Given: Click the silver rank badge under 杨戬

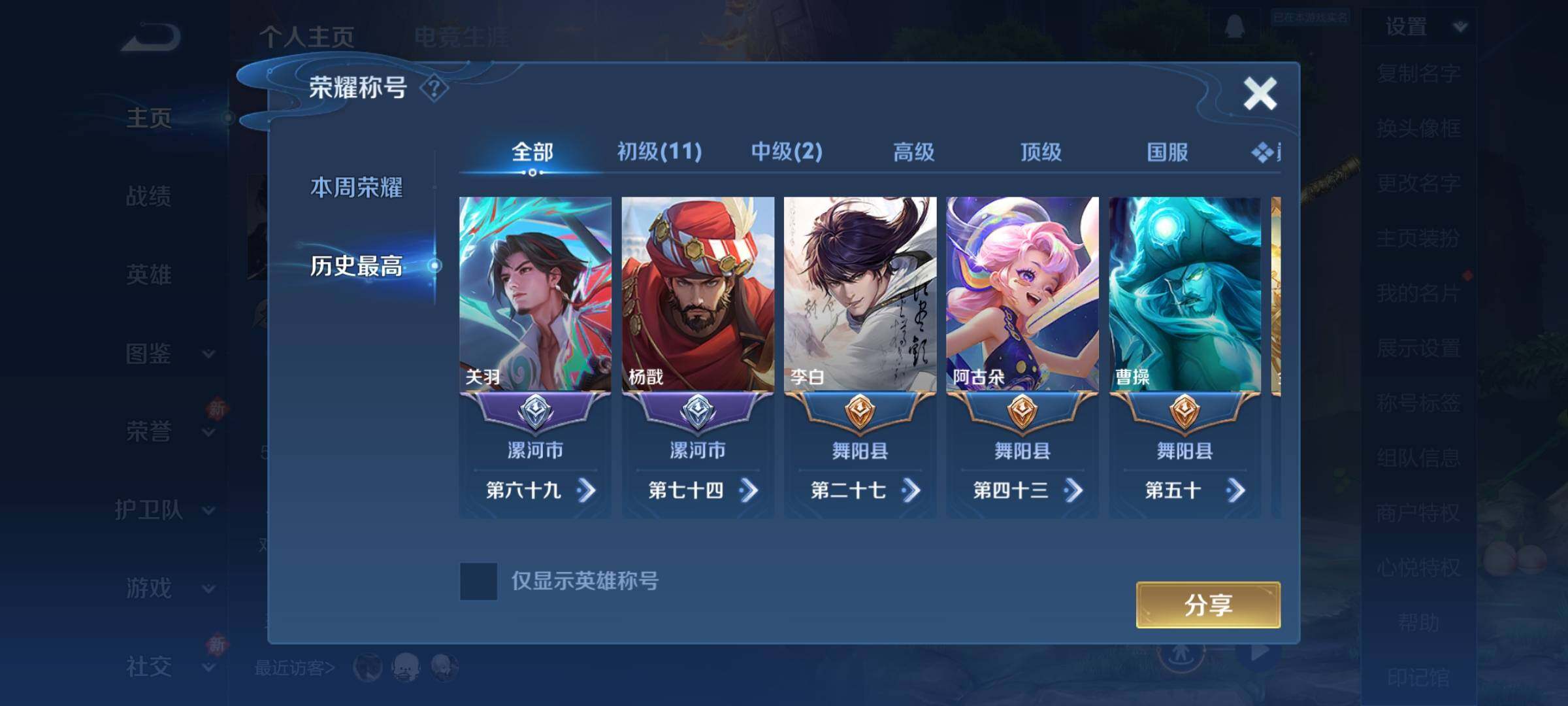Looking at the screenshot, I should coord(698,412).
